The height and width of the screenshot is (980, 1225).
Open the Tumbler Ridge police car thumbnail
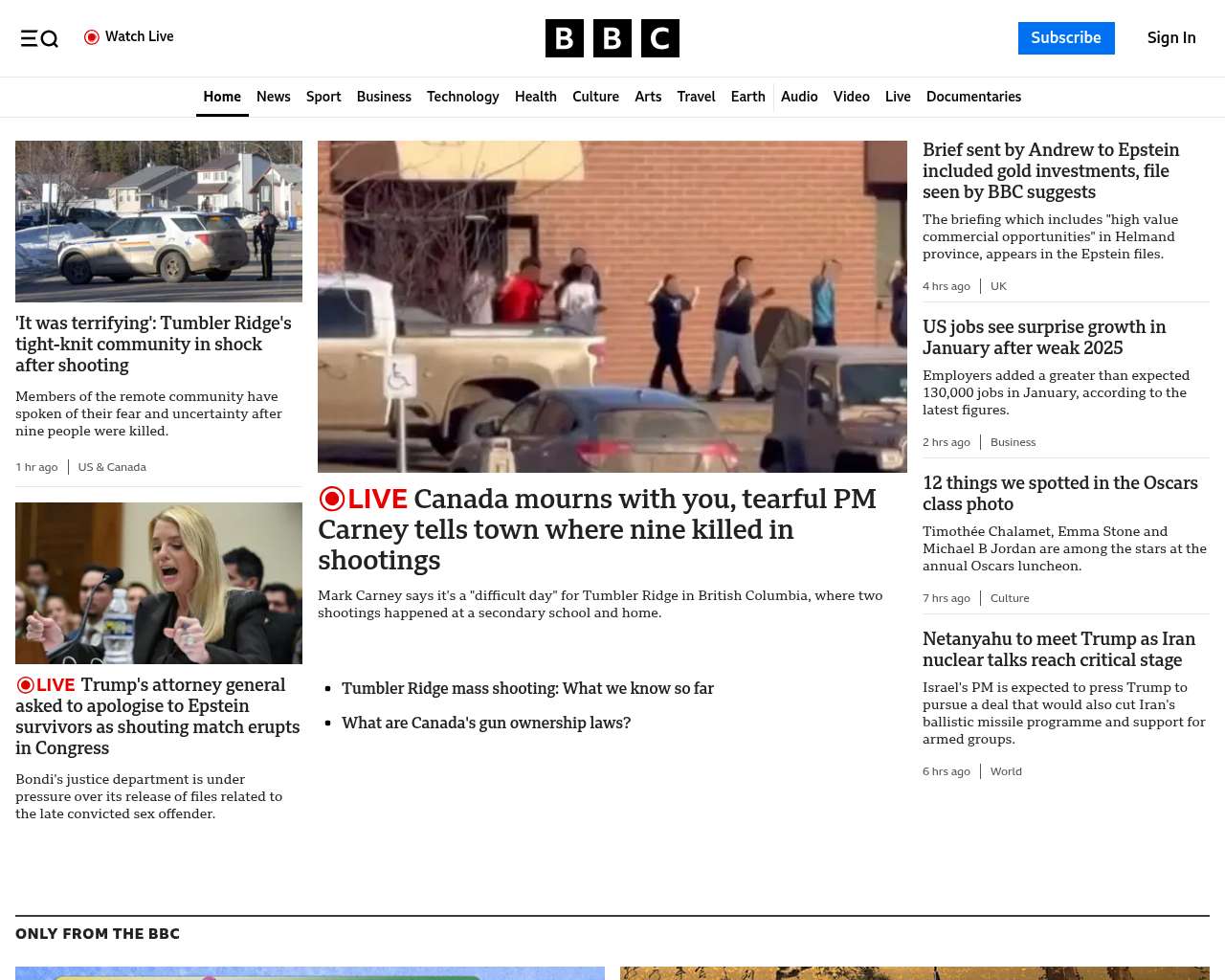click(159, 221)
